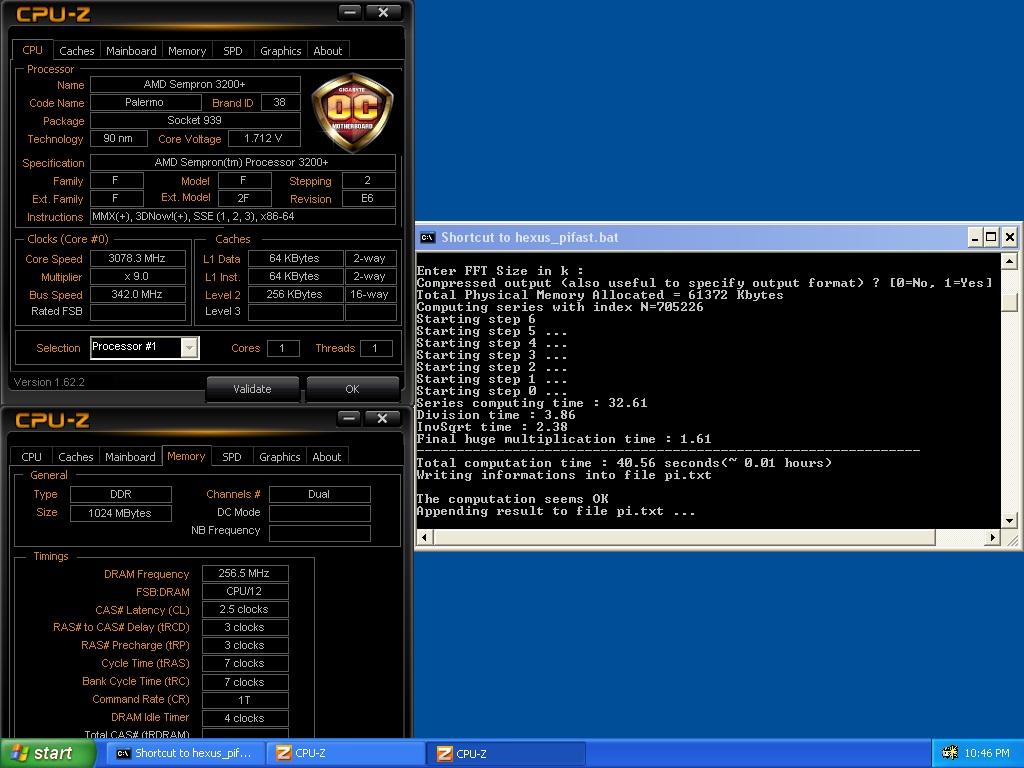This screenshot has height=768, width=1024.
Task: Open Caches tab in upper CPU-Z window
Action: pyautogui.click(x=76, y=51)
